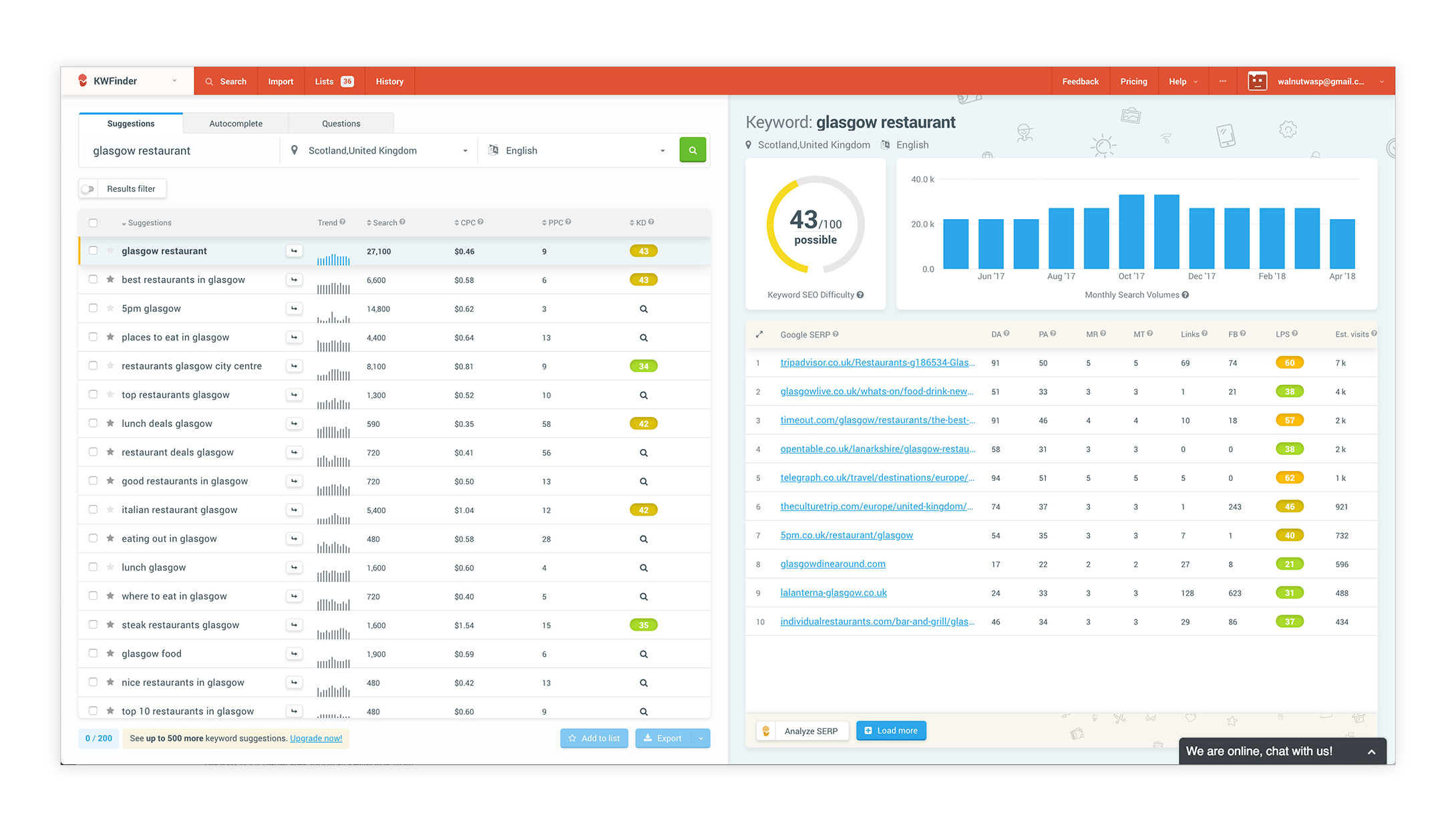Viewport: 1456px width, 831px height.
Task: Check the 'eating out in glasgow' checkbox
Action: click(94, 538)
